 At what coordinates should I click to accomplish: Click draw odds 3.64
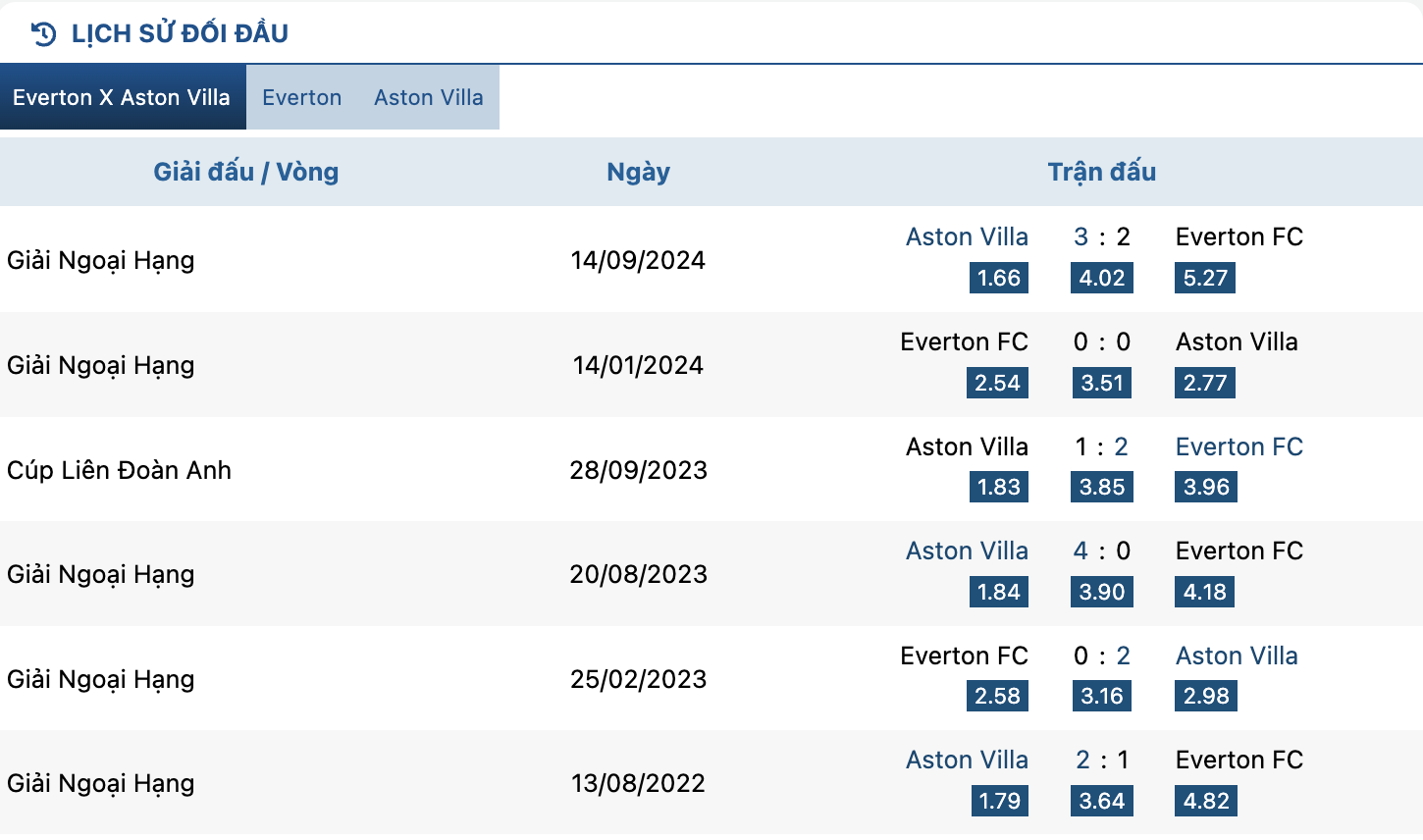point(1102,801)
